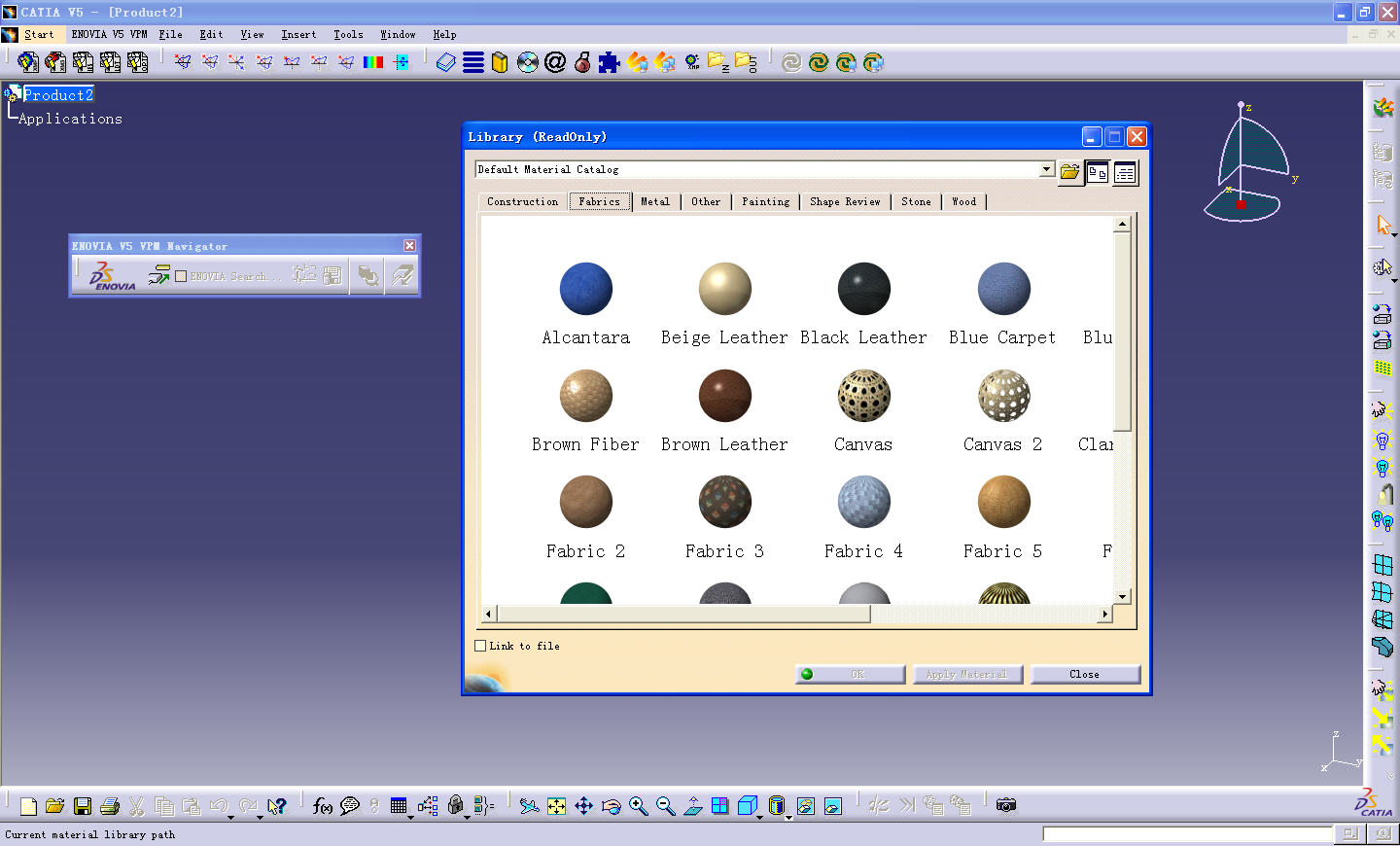Click the blue puzzle piece icon

click(610, 63)
